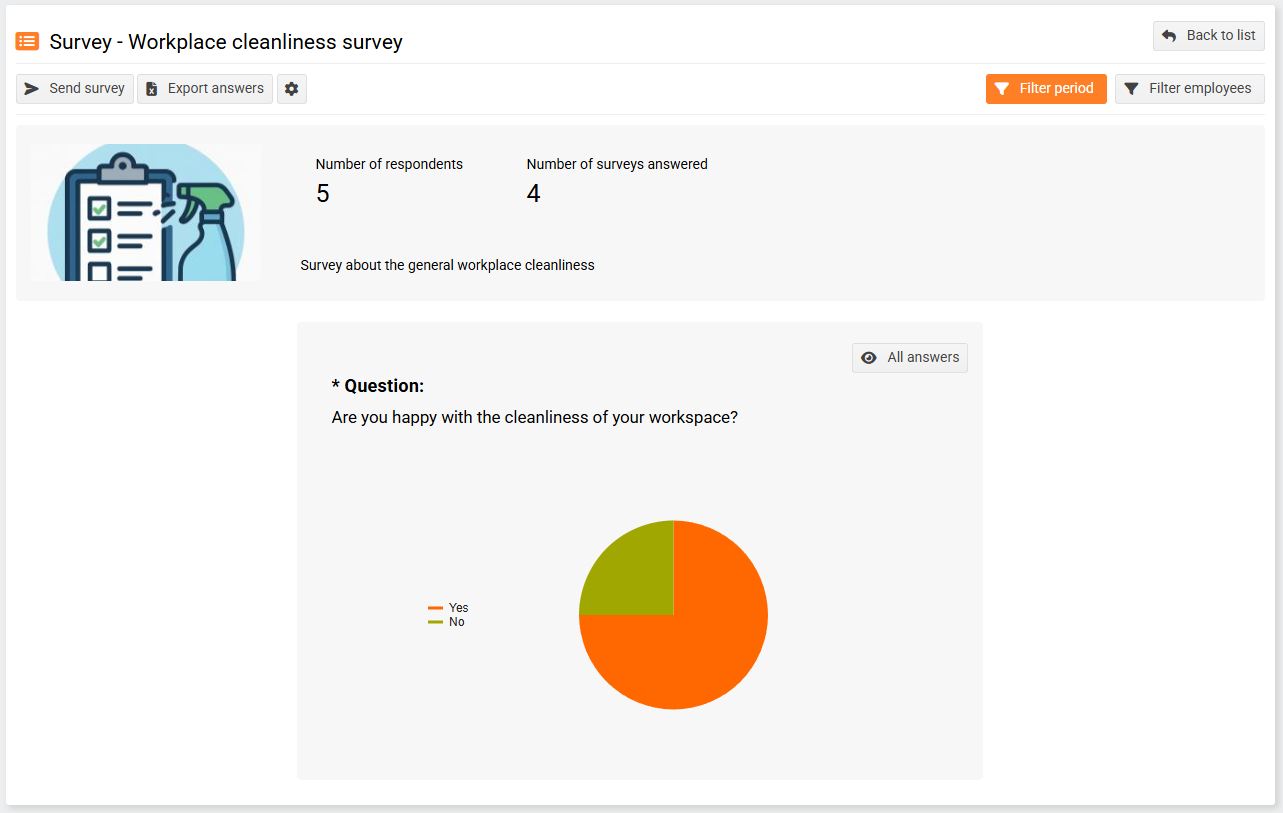
Task: Click the Filter employees funnel icon
Action: pyautogui.click(x=1131, y=89)
